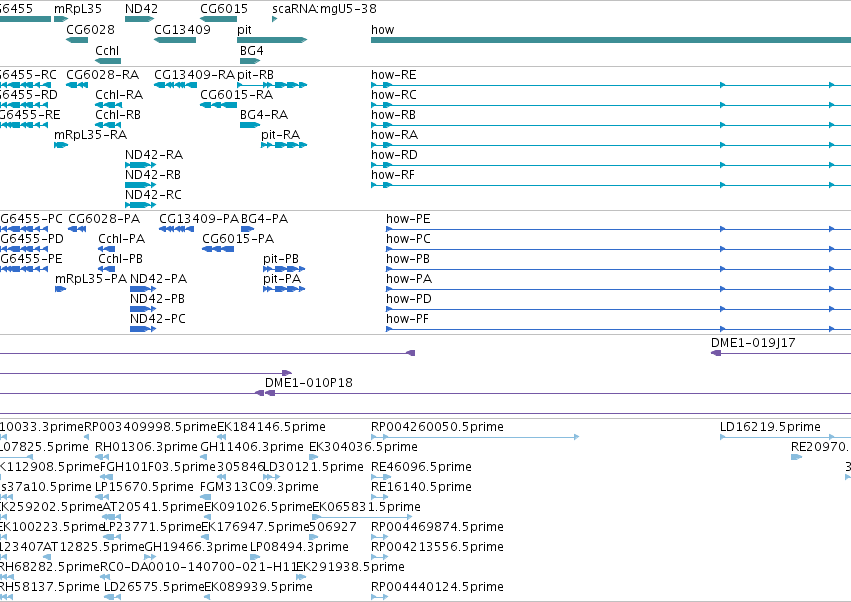851x602 pixels.
Task: Select the 'CG13409' gene label
Action: 182,30
